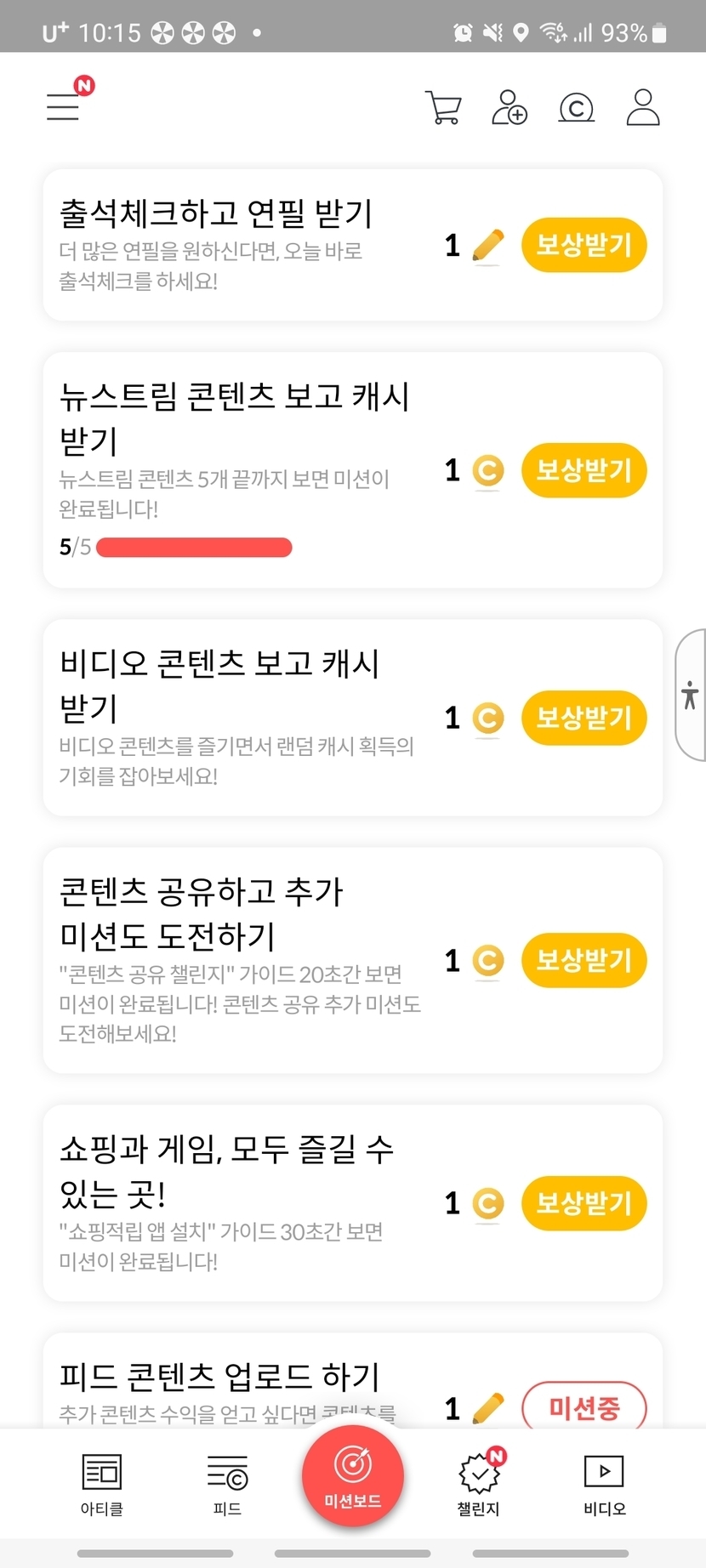The image size is (706, 1568).
Task: Claim reward for 출석체크하고 연필 받기
Action: click(584, 246)
